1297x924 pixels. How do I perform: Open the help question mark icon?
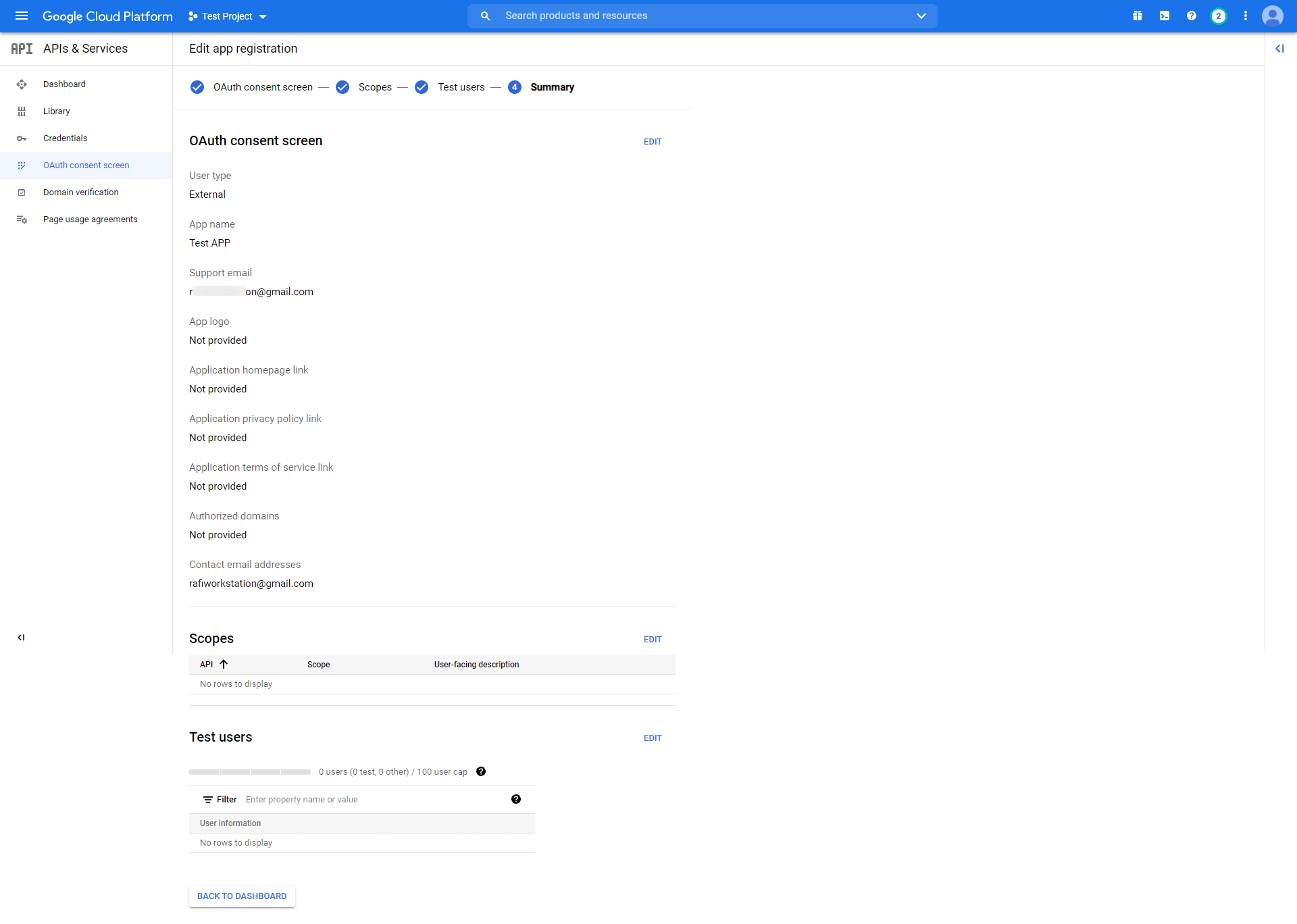click(1191, 16)
